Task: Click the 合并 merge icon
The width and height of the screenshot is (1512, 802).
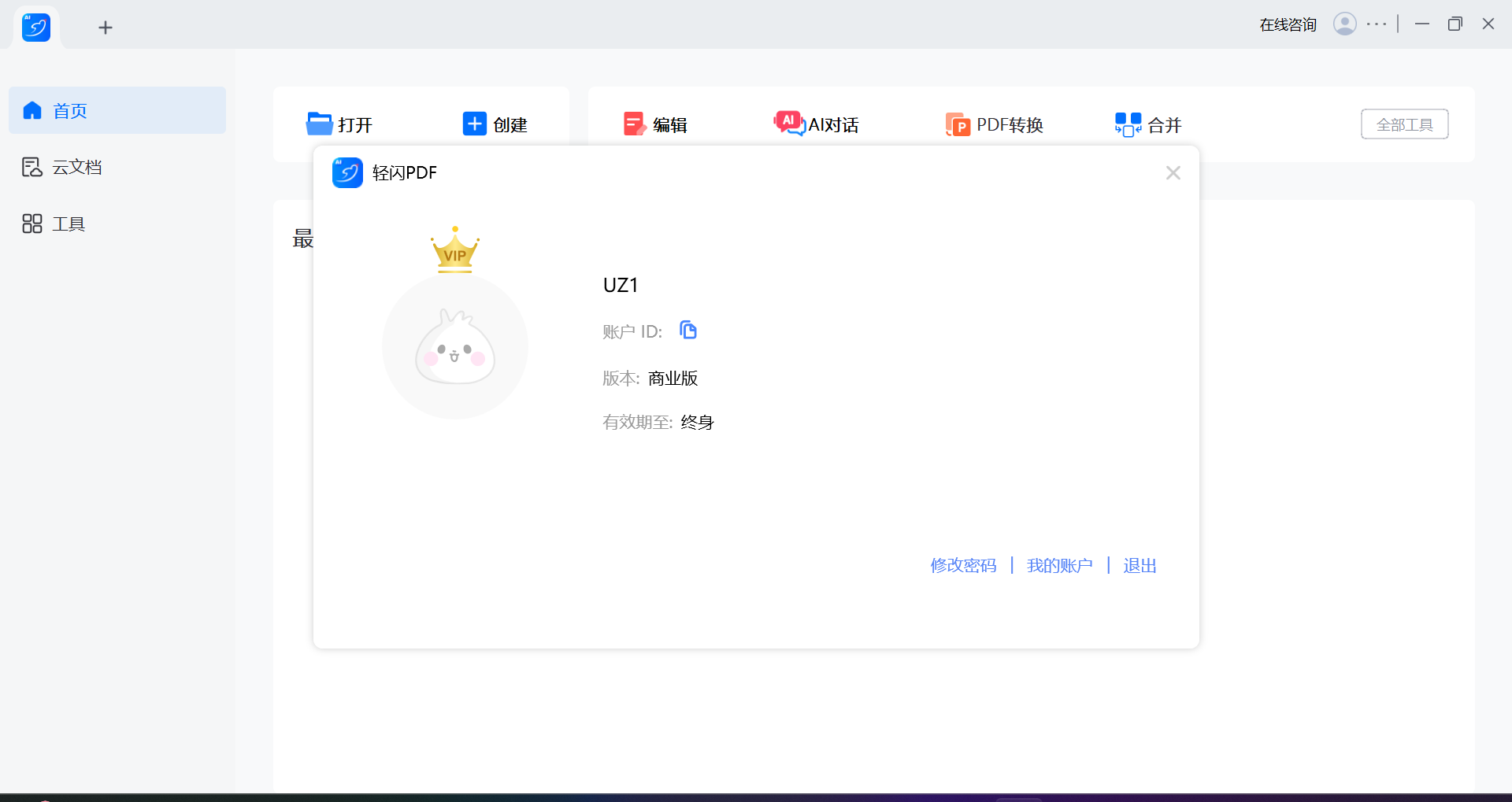Action: tap(1128, 124)
